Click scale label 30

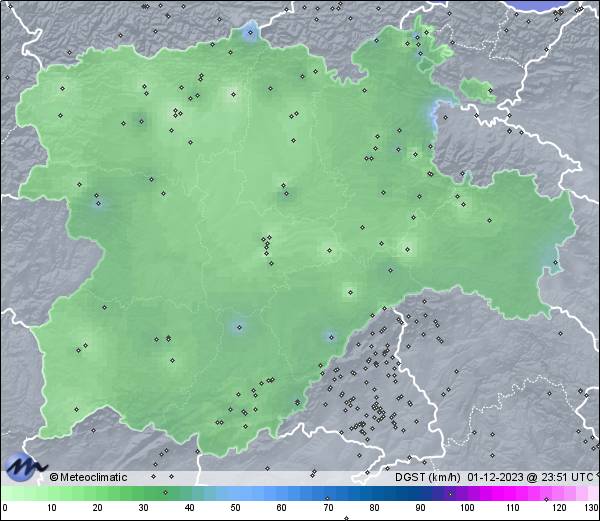pyautogui.click(x=143, y=508)
